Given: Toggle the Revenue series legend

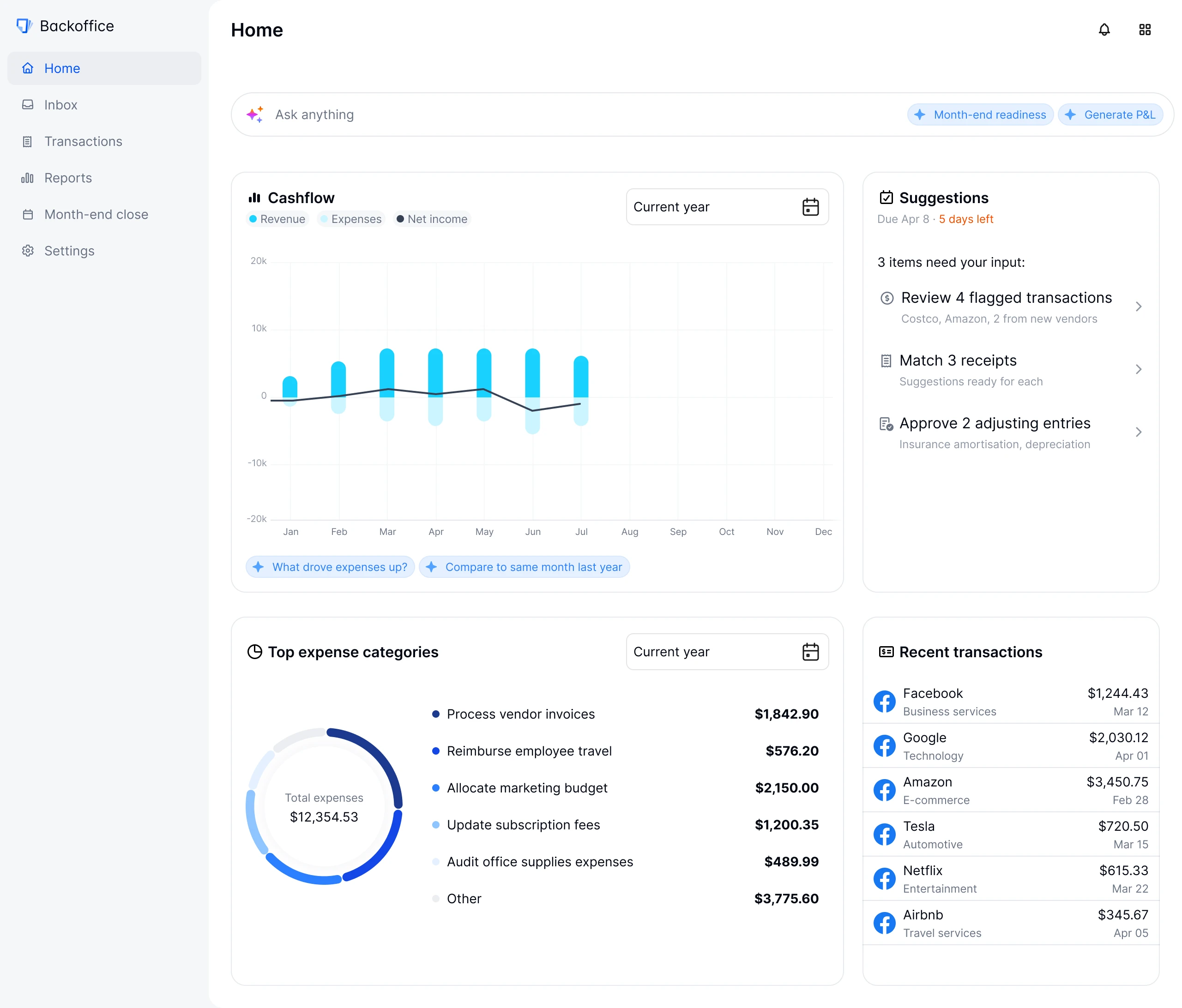Looking at the screenshot, I should pyautogui.click(x=277, y=219).
